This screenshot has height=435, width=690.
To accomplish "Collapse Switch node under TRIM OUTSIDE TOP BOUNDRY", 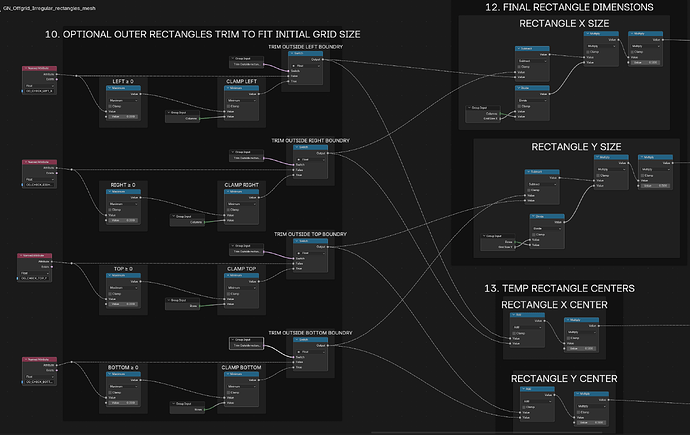I will (296, 241).
